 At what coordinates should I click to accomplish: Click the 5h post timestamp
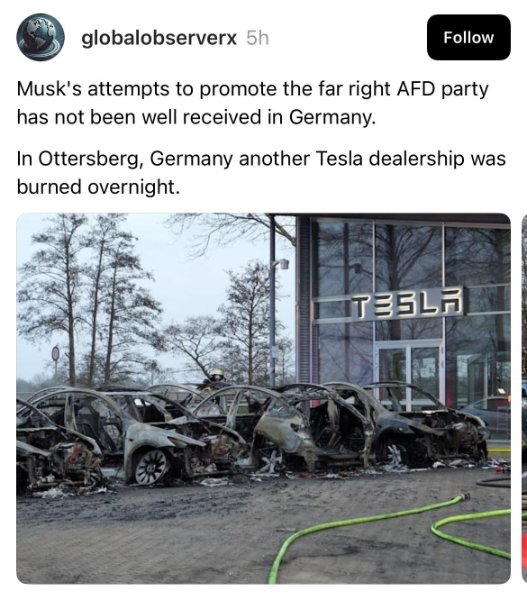(258, 38)
